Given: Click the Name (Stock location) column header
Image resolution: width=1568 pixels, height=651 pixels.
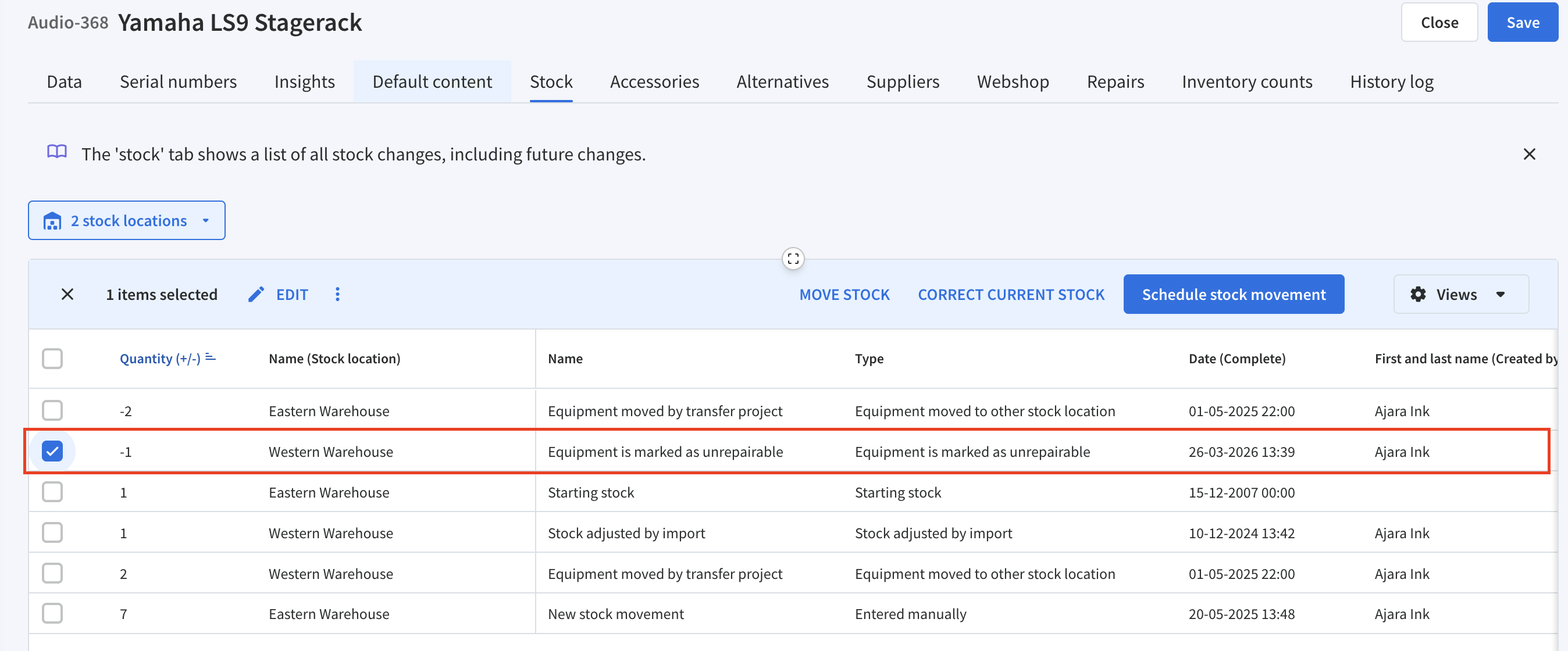Looking at the screenshot, I should click(335, 359).
